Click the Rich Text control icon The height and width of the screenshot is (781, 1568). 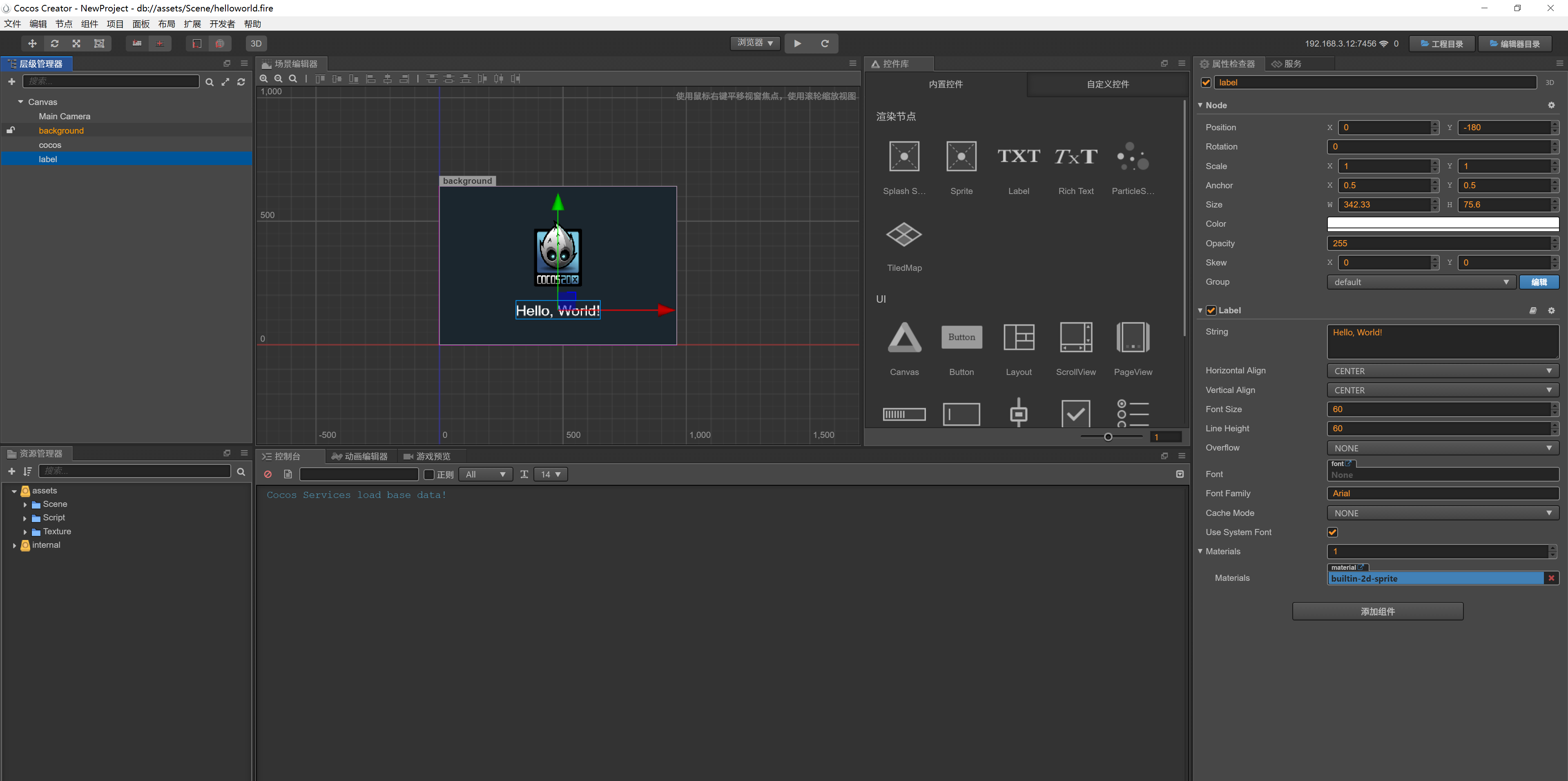pos(1075,156)
